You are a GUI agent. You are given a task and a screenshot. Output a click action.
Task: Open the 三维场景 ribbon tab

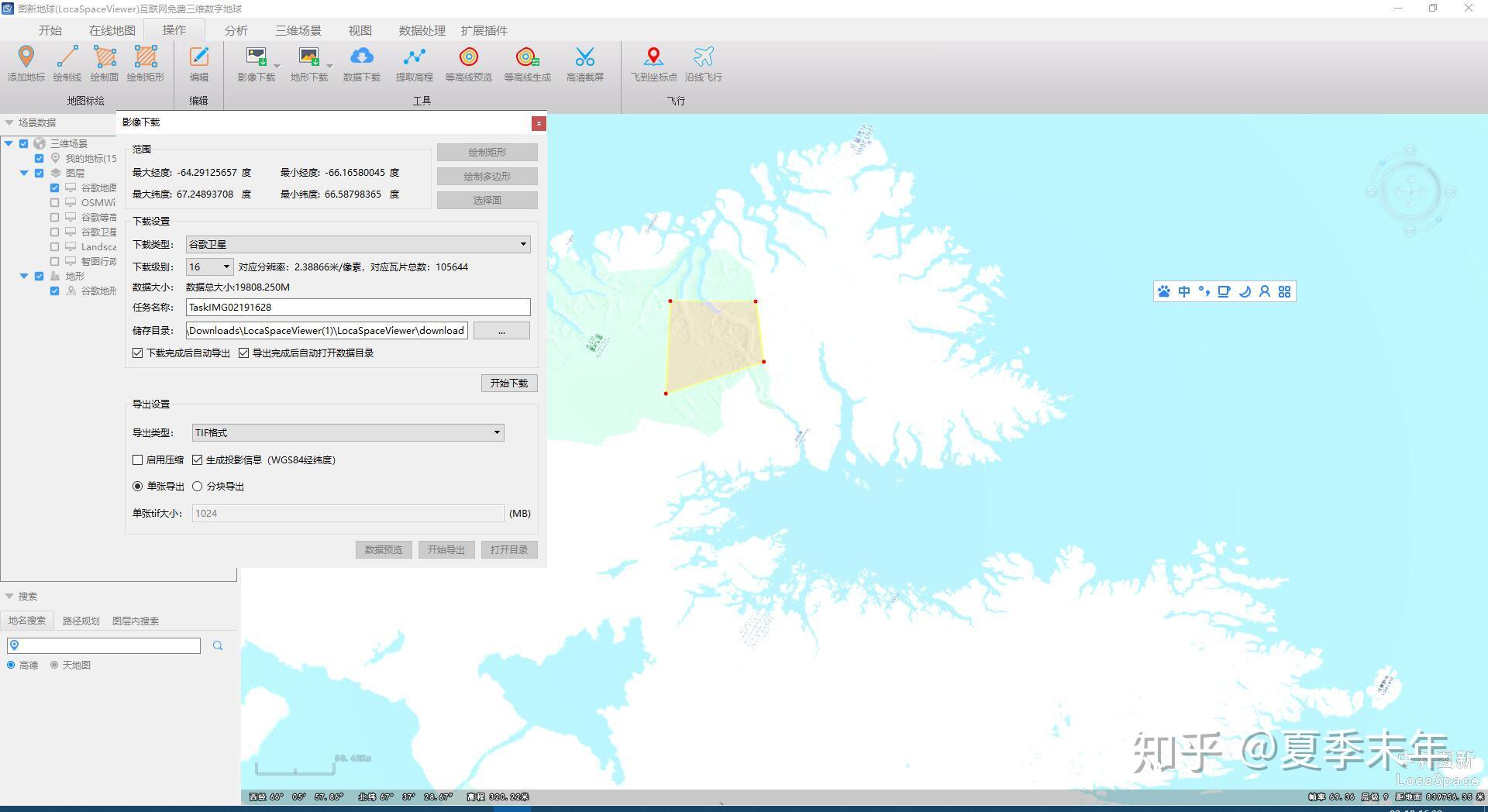298,30
